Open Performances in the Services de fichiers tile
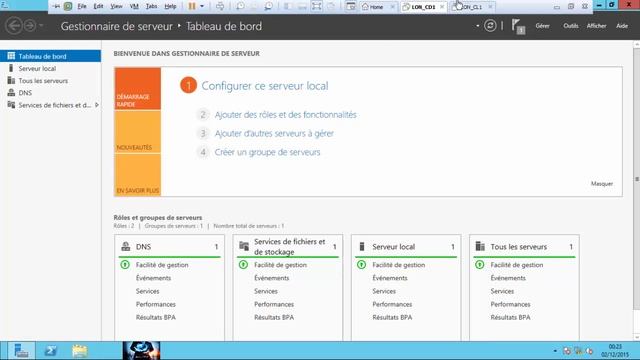The width and height of the screenshot is (640, 360). 274,304
